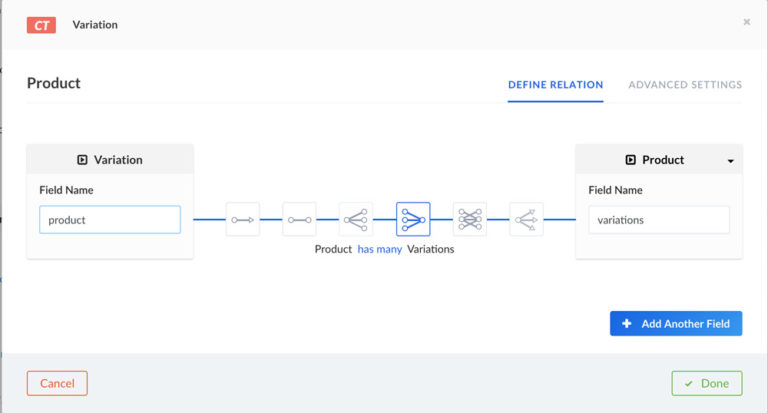Select the many-to-one relation icon

(413, 219)
